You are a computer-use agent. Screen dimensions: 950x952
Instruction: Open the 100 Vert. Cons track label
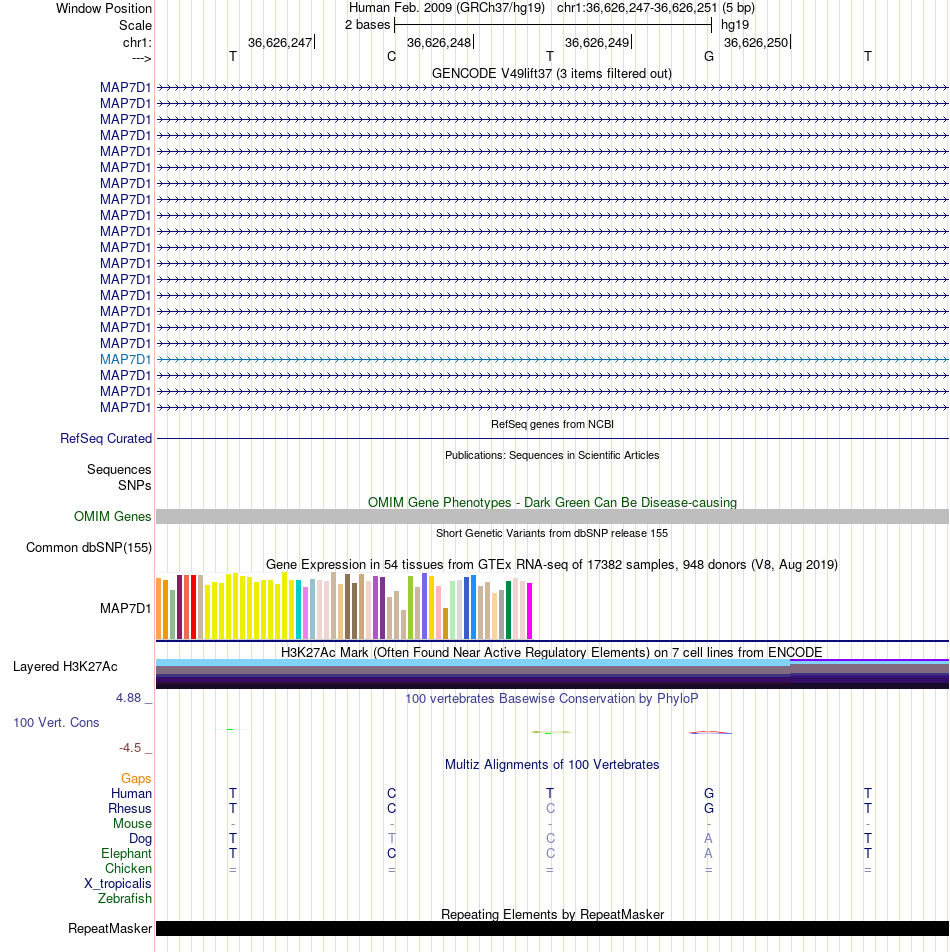click(x=56, y=722)
